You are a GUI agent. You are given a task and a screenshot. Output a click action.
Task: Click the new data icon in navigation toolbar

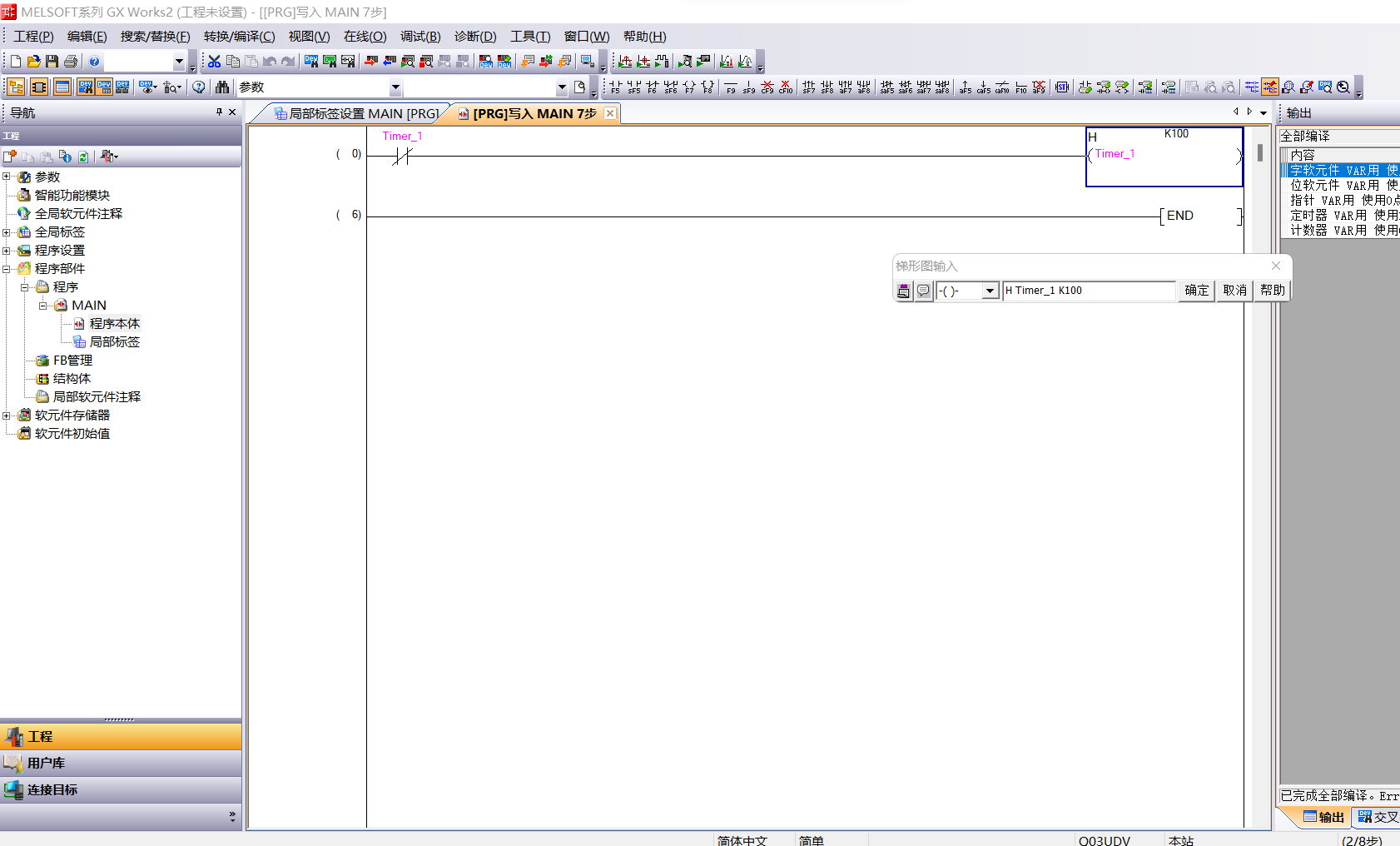(x=10, y=157)
